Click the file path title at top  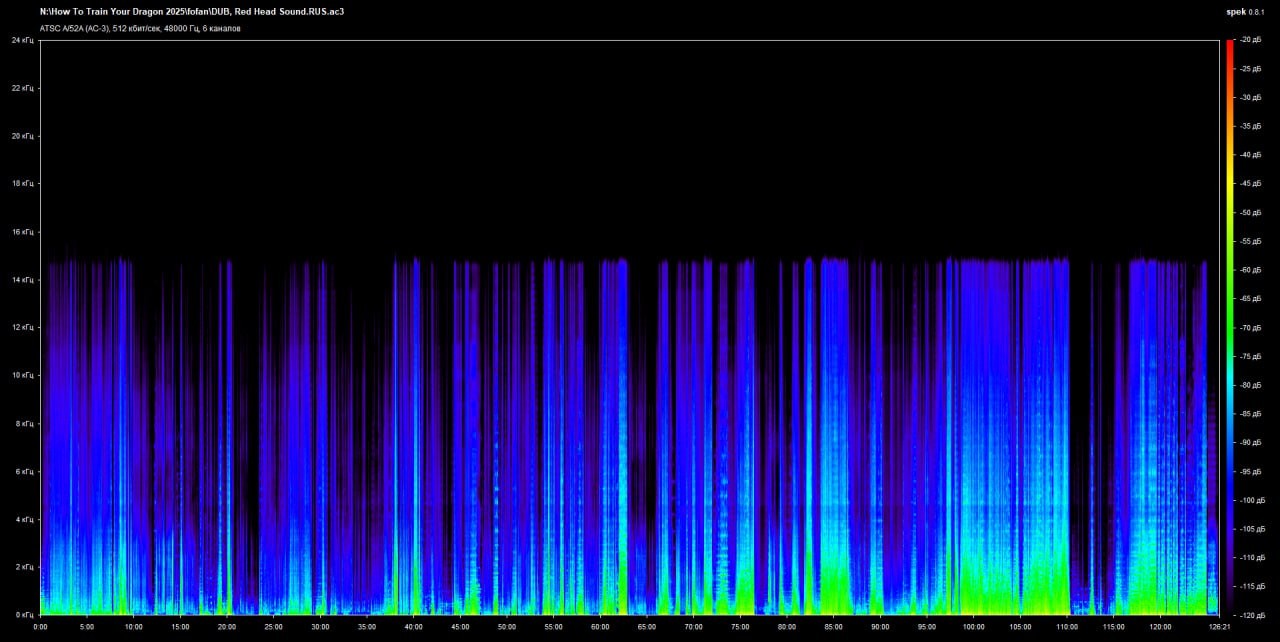click(192, 12)
